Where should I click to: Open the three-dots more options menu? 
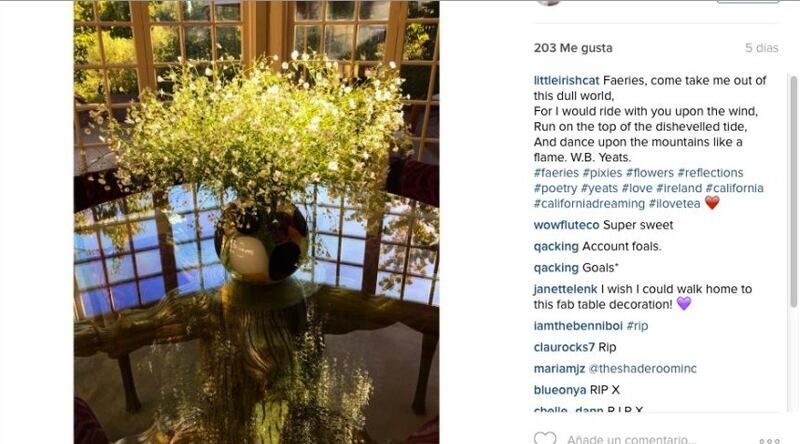[x=769, y=440]
